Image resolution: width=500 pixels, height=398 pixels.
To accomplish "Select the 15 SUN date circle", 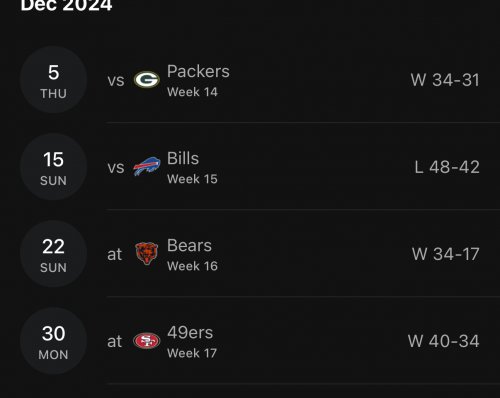I will click(53, 167).
